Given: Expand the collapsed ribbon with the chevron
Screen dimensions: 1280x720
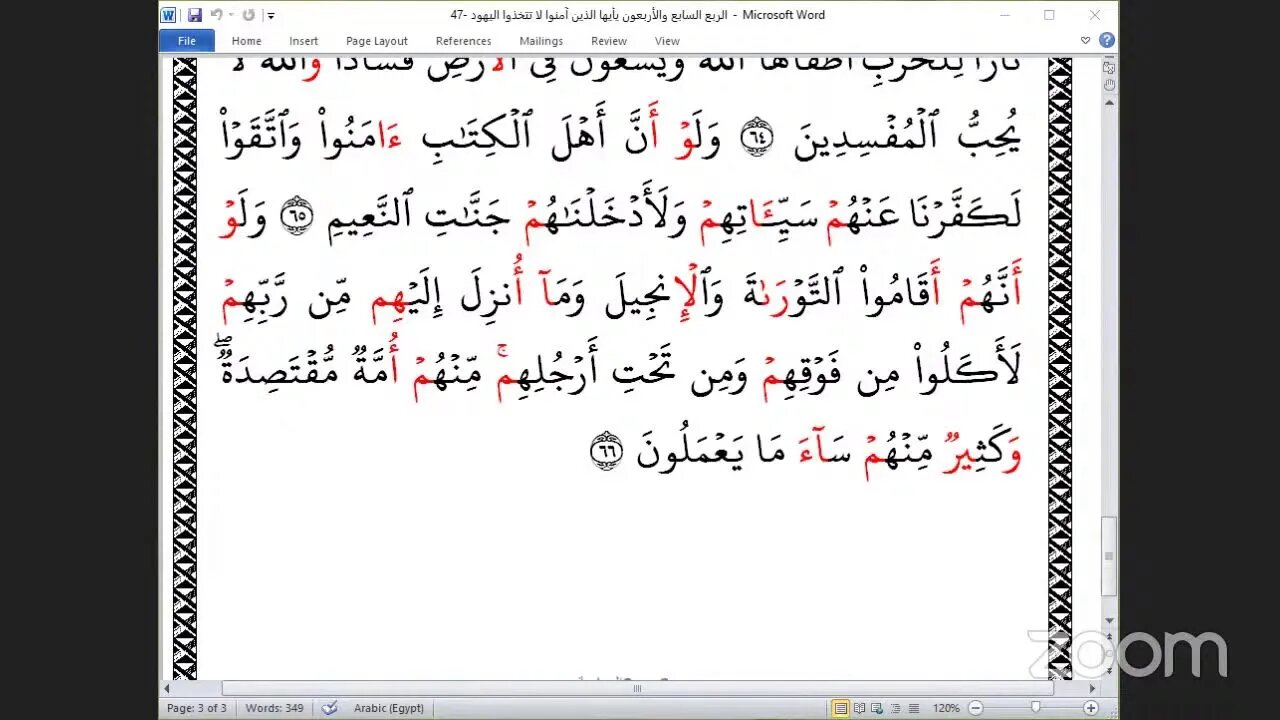Looking at the screenshot, I should click(1086, 41).
